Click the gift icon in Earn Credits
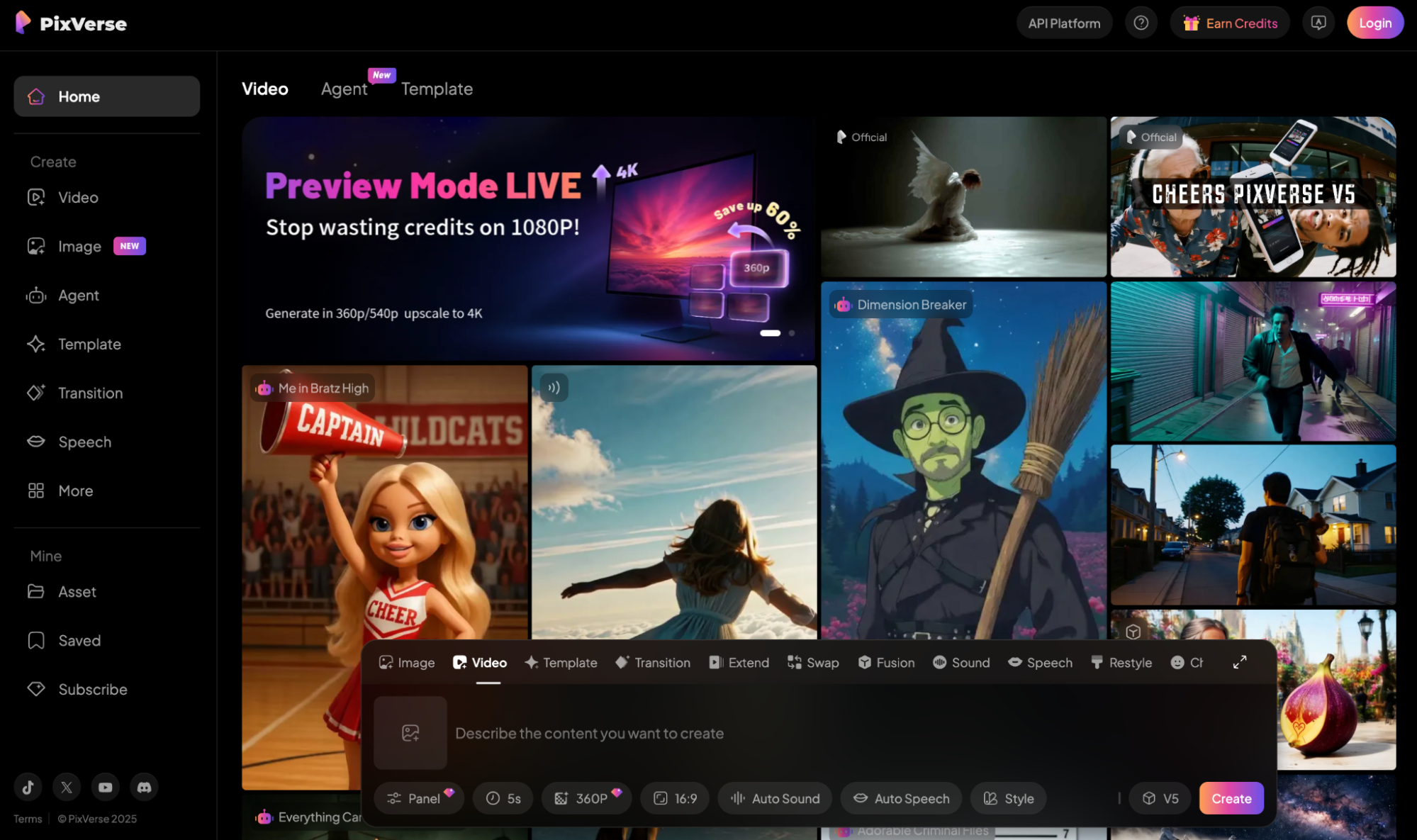The image size is (1417, 840). tap(1191, 23)
